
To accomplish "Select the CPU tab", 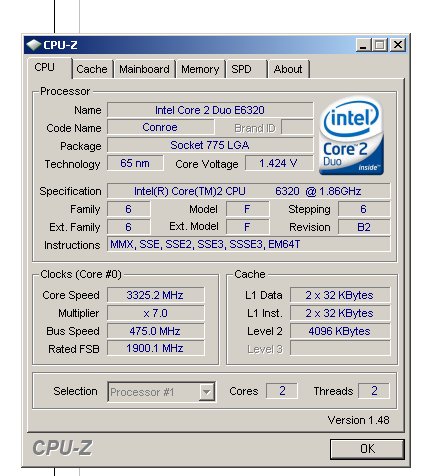I will click(49, 68).
